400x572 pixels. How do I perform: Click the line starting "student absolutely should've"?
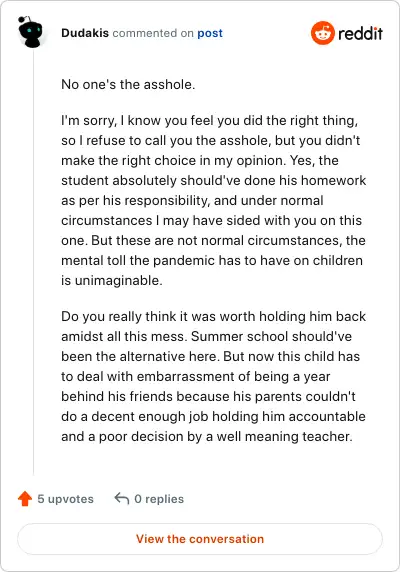click(214, 180)
